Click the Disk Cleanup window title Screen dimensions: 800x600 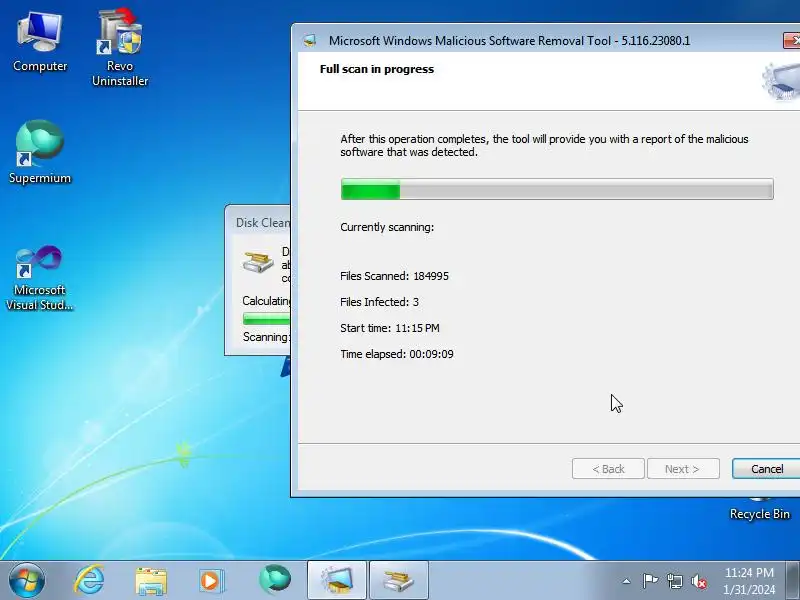263,222
